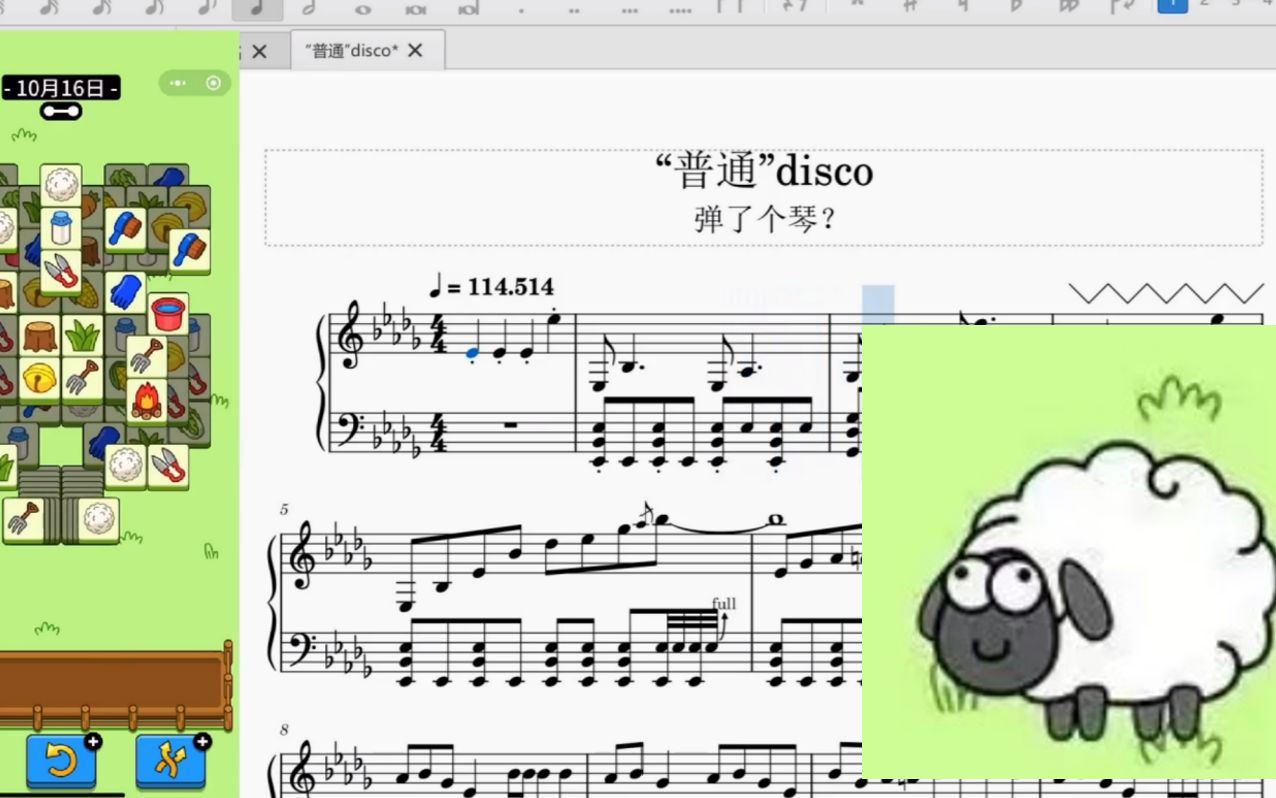Pick the rake tile on the left stack
1276x798 pixels.
(22, 520)
